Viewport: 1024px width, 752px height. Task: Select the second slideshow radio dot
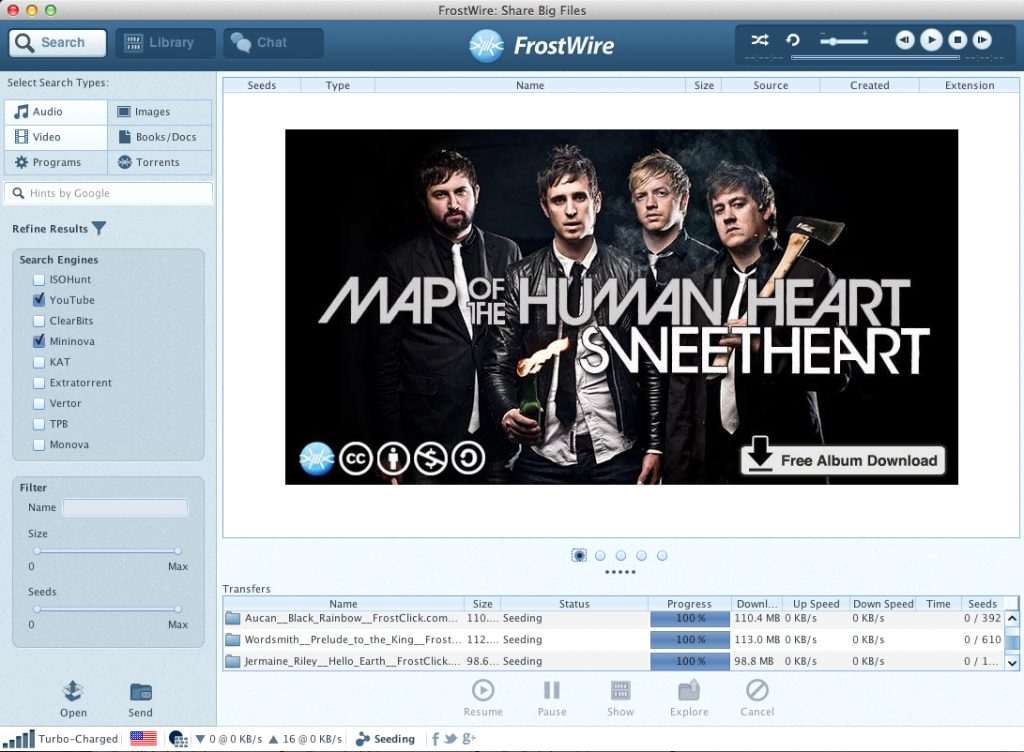[x=600, y=556]
